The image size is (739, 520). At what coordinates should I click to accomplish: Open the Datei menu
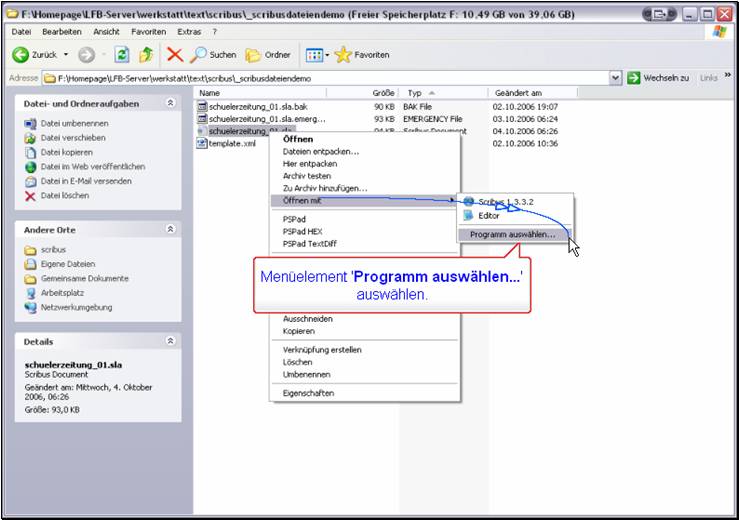click(21, 32)
